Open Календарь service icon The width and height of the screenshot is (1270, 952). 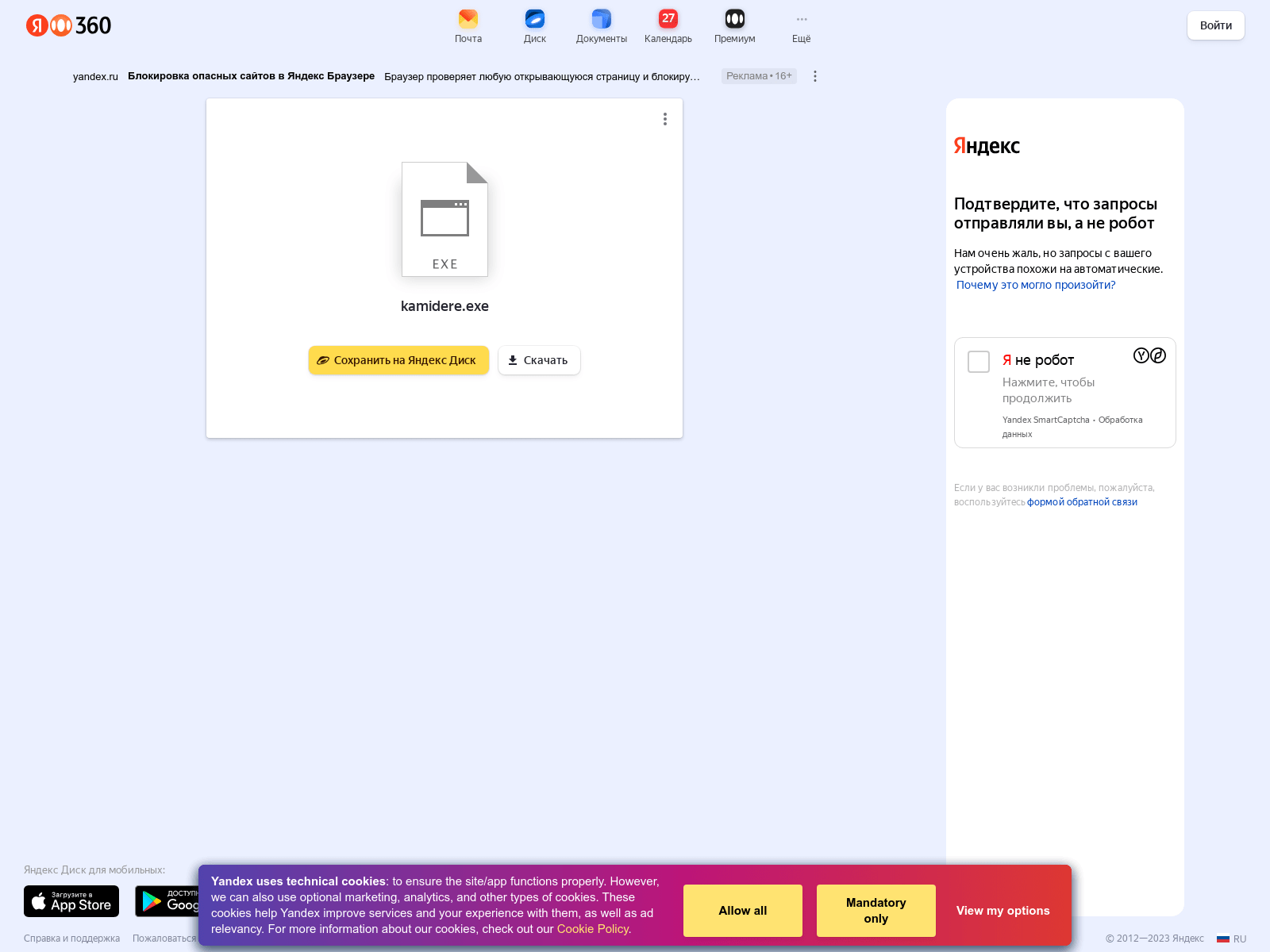(x=668, y=26)
